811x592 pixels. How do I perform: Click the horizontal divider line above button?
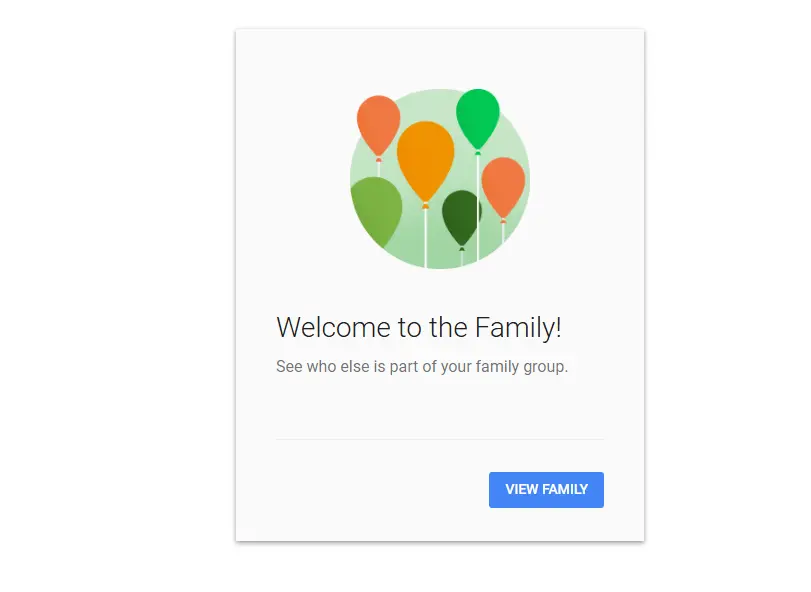(440, 439)
